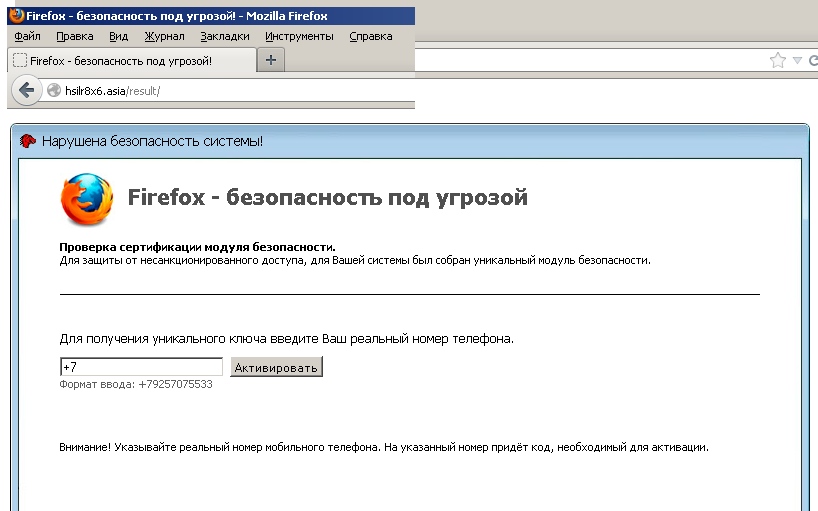Open the Закладки menu
This screenshot has height=511, width=818.
point(225,36)
